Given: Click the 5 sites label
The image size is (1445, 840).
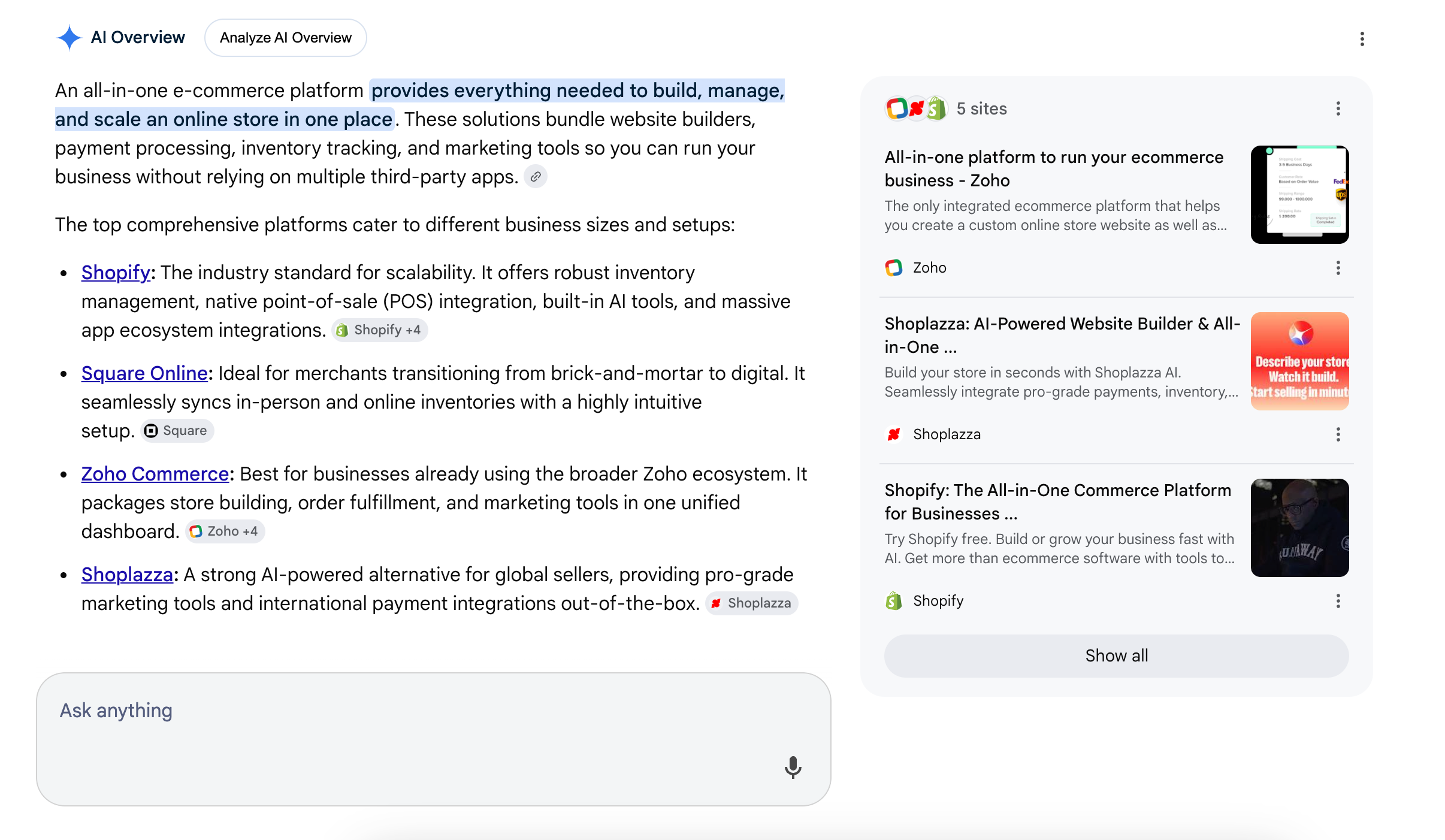Looking at the screenshot, I should click(x=982, y=108).
